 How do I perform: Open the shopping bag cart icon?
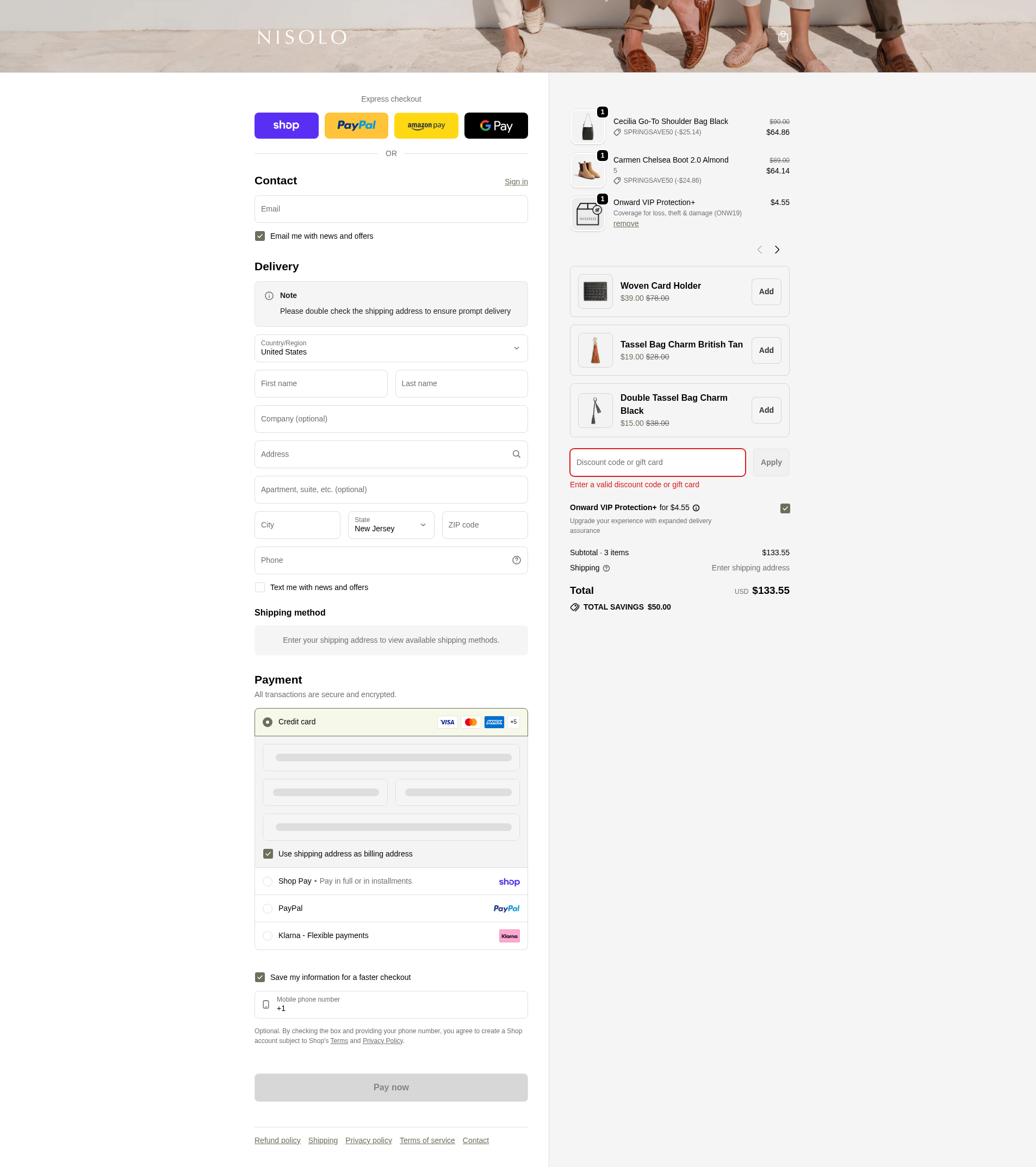pos(783,36)
